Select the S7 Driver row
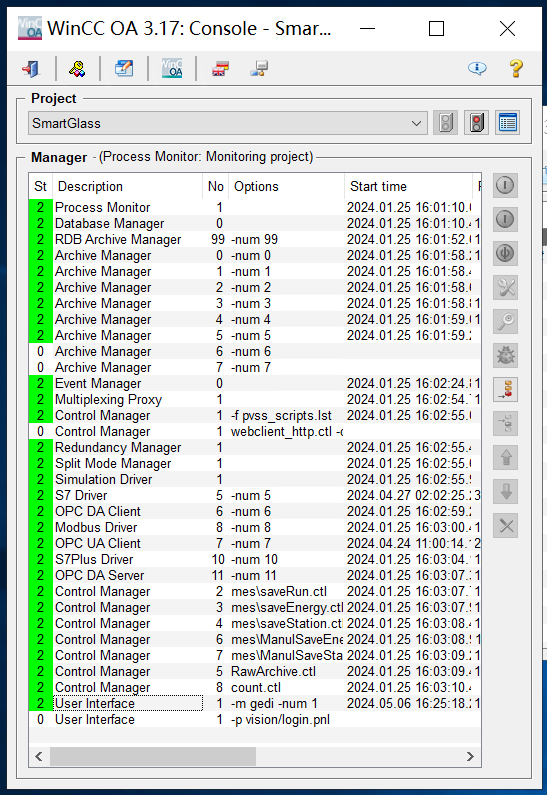Viewport: 547px width, 795px height. pos(254,495)
